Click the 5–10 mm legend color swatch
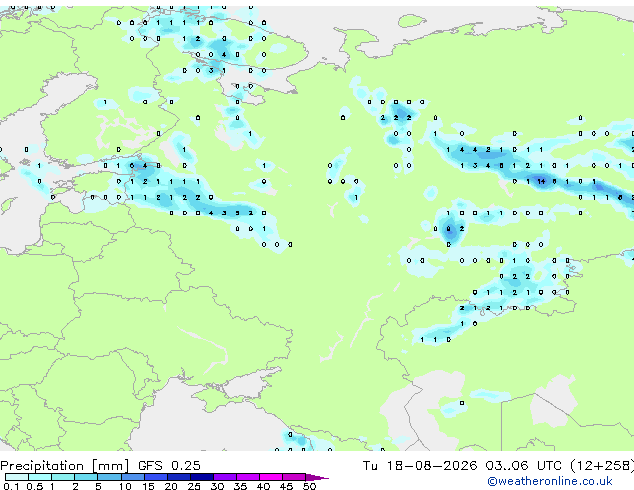The image size is (634, 490). pyautogui.click(x=109, y=477)
